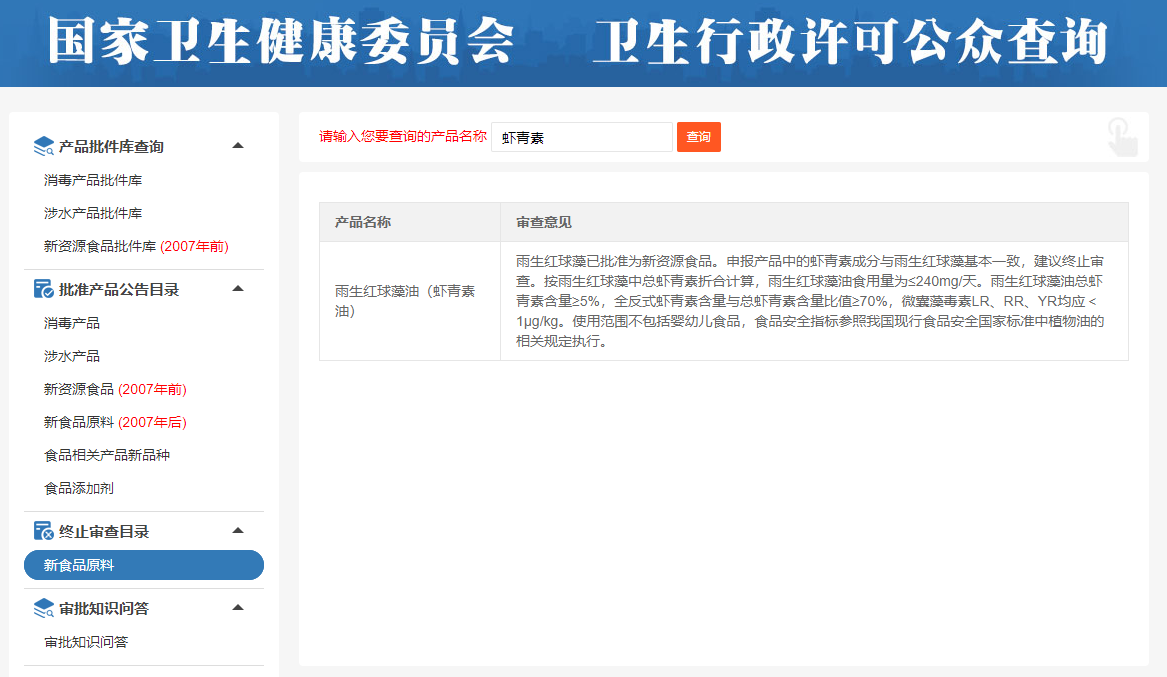
Task: Collapse the 终止审查目录 section arrow
Action: [238, 530]
